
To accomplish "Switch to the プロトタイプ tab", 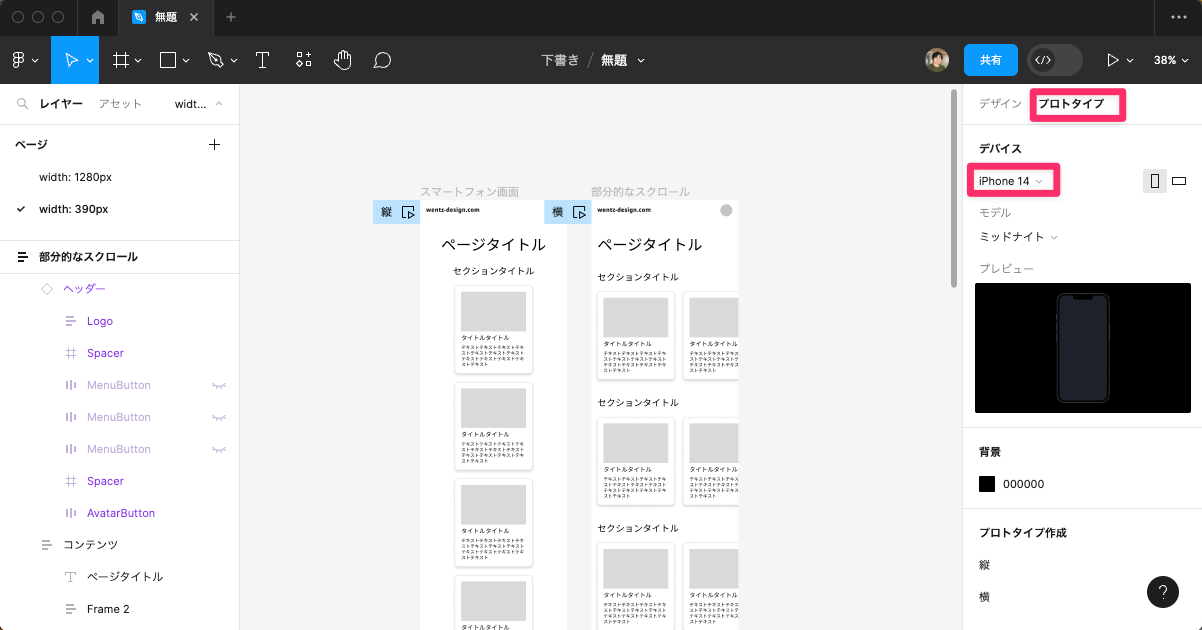I will (x=1071, y=104).
